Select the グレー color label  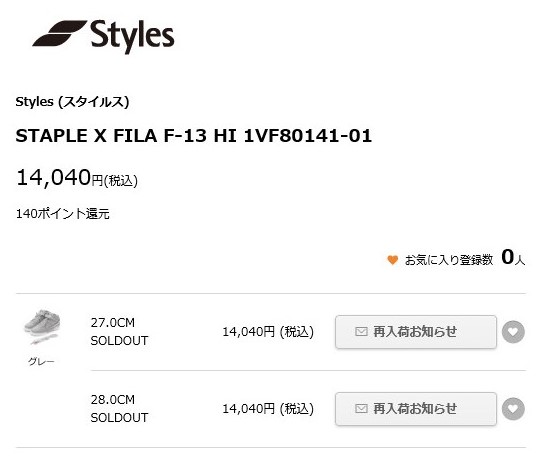point(41,362)
